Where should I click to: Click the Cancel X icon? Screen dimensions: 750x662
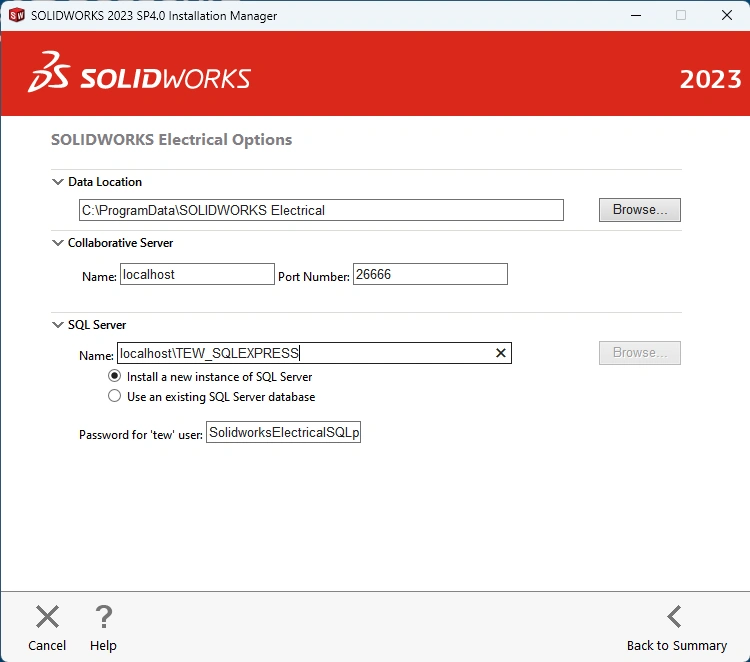pos(47,616)
